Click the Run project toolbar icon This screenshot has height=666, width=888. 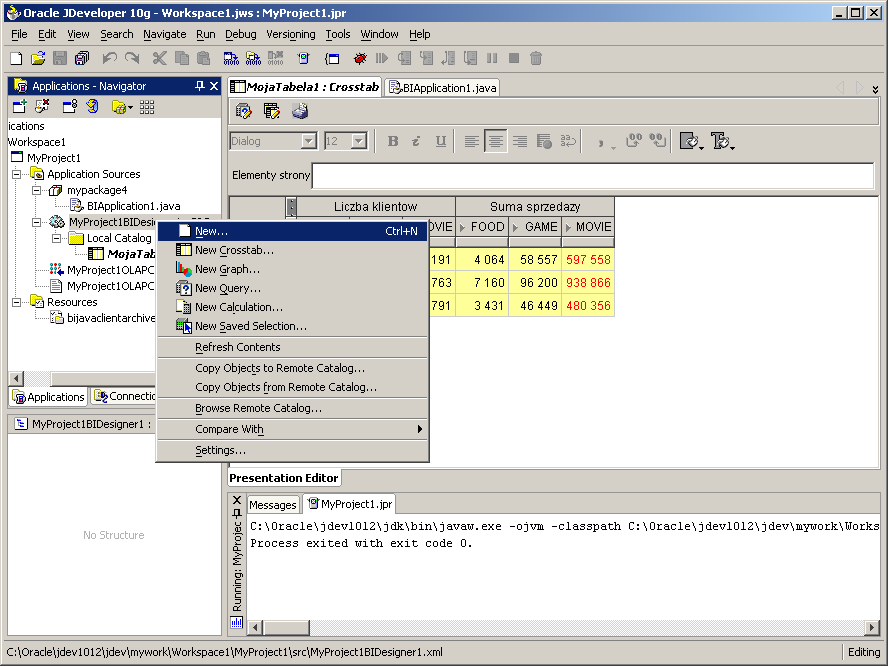point(304,58)
